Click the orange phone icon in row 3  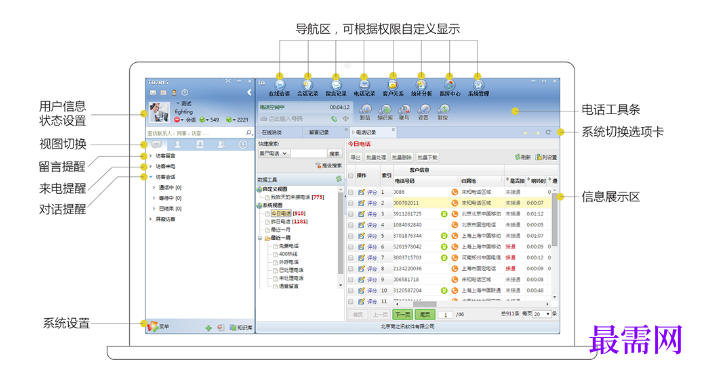point(455,214)
